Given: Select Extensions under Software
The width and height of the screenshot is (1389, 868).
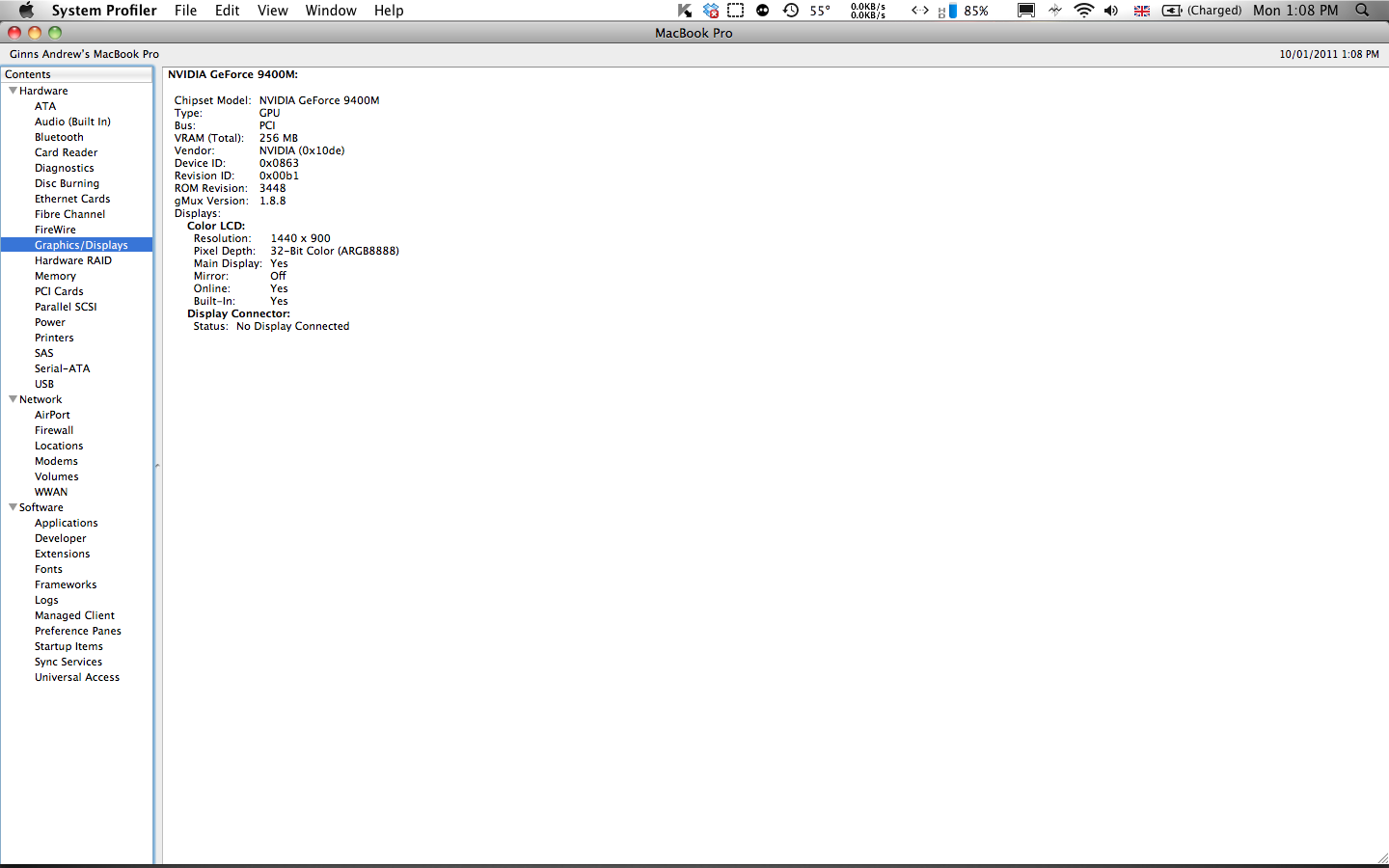Looking at the screenshot, I should (x=62, y=554).
